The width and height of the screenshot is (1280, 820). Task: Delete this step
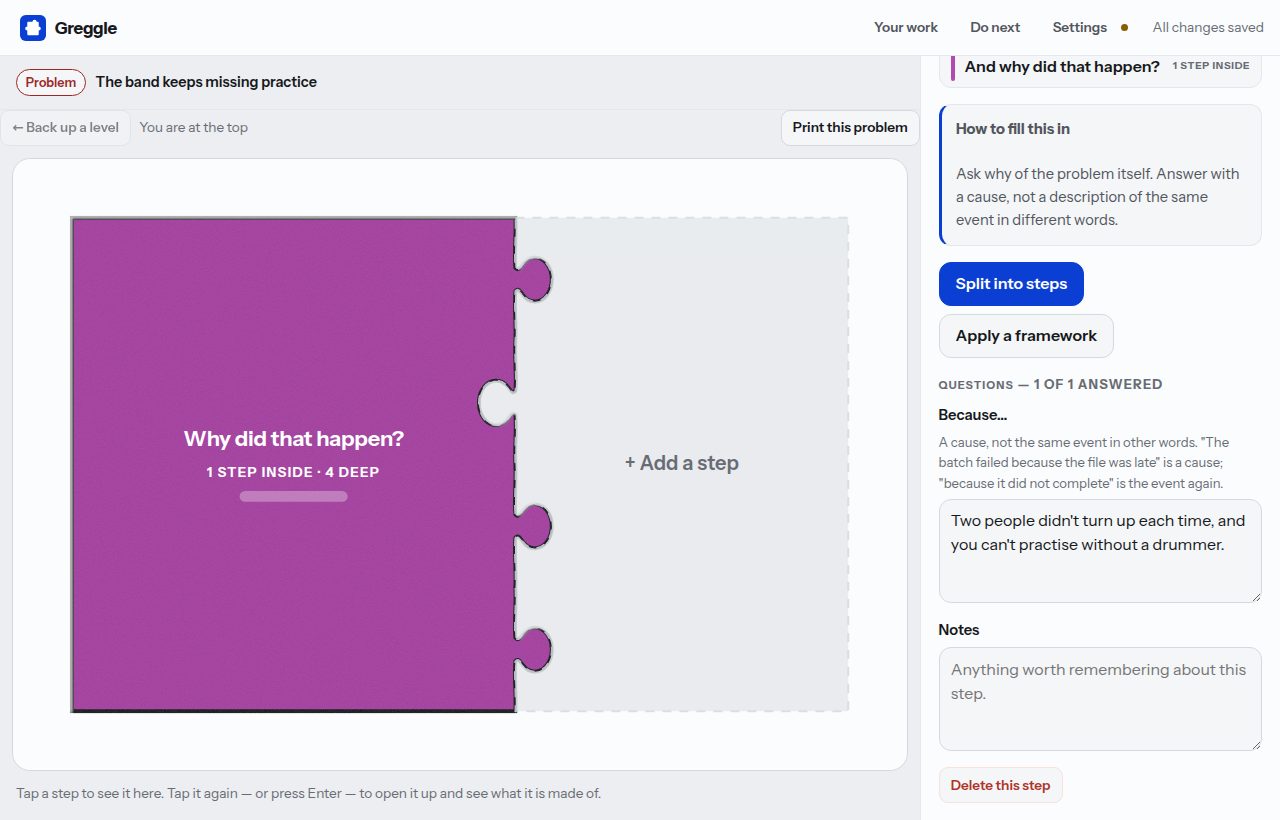(x=1000, y=785)
